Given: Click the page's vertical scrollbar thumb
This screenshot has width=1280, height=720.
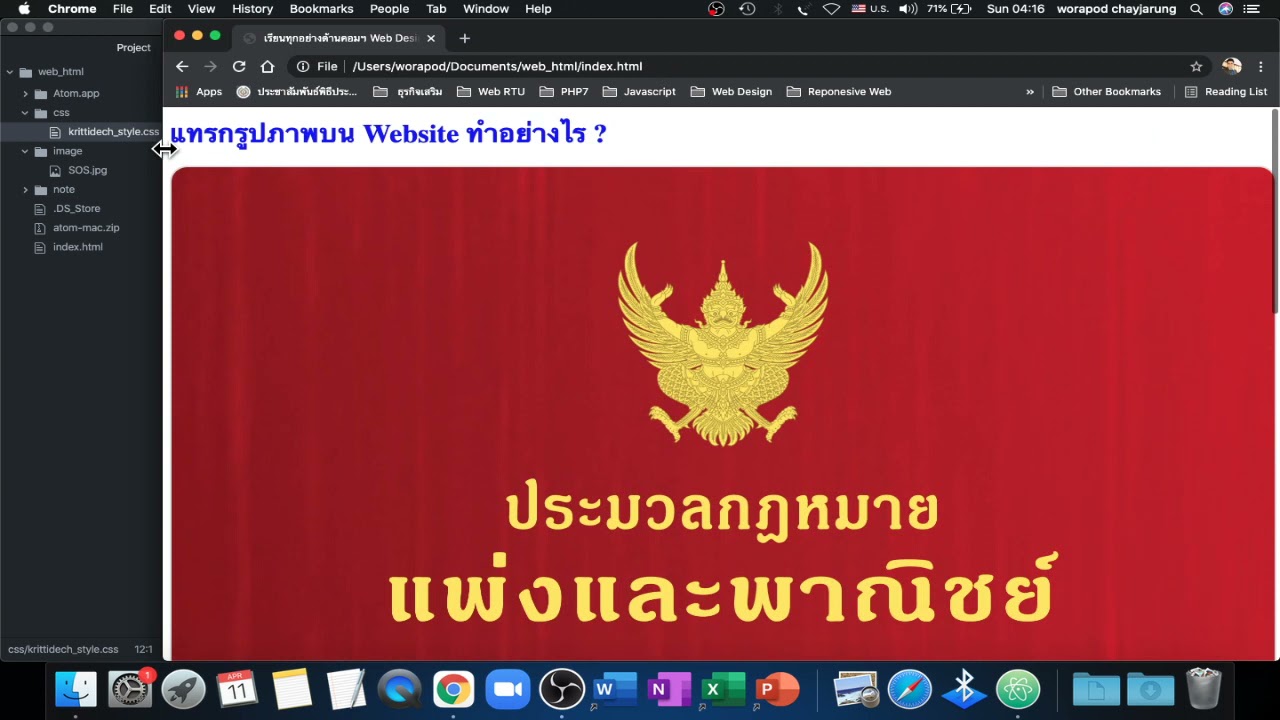Looking at the screenshot, I should tap(1274, 212).
